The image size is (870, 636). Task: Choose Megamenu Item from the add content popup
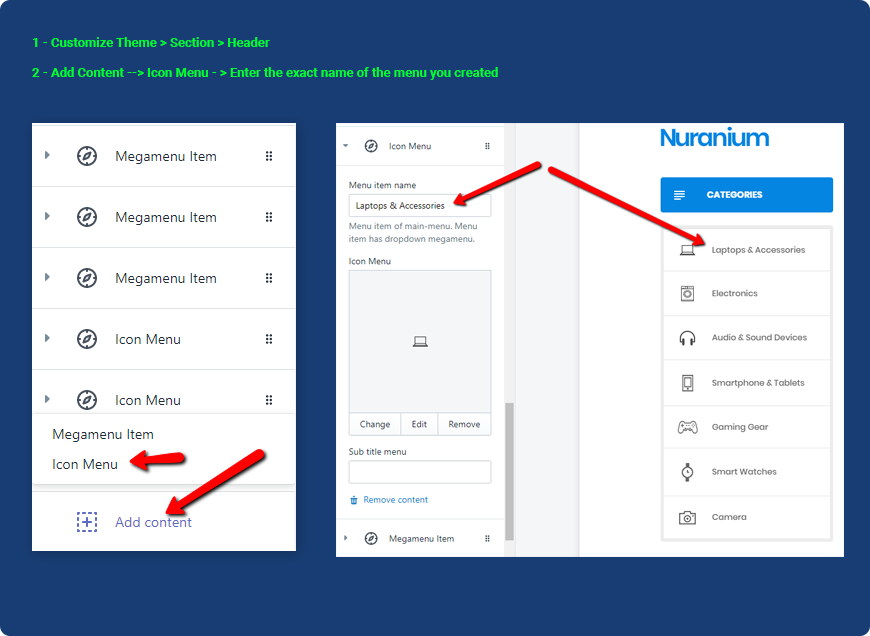click(x=103, y=435)
